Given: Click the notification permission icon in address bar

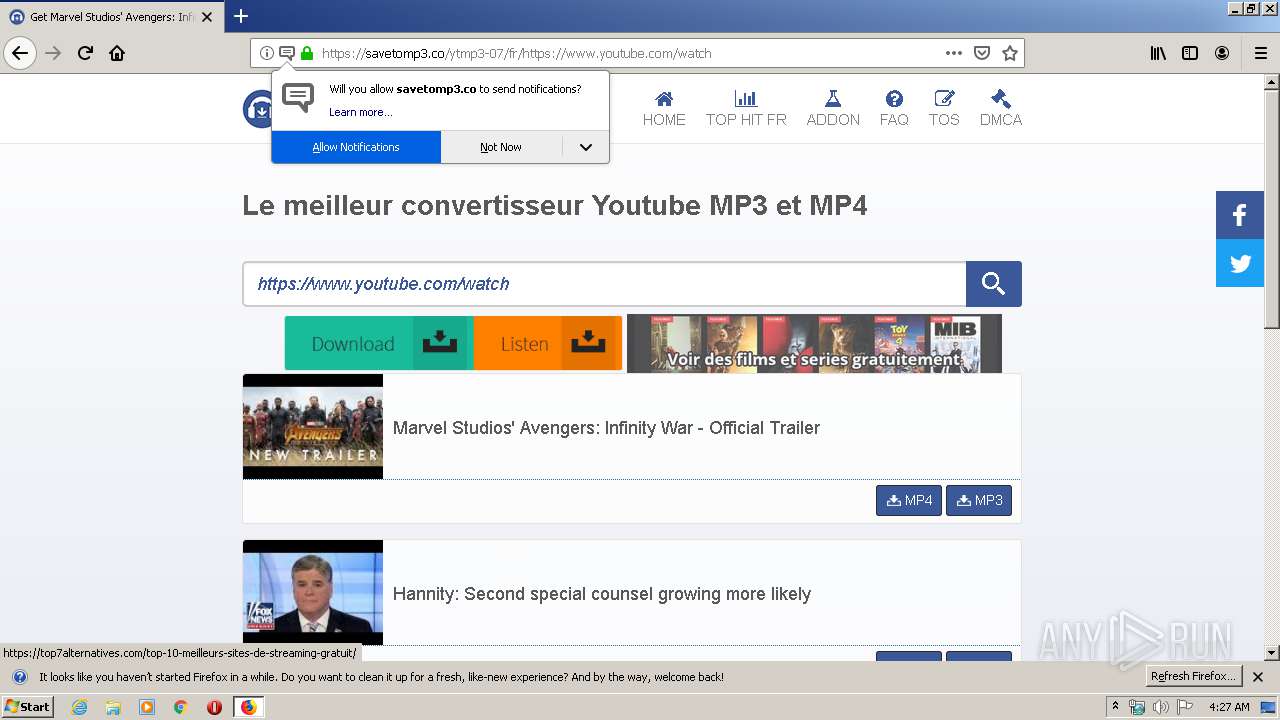Looking at the screenshot, I should pyautogui.click(x=286, y=53).
